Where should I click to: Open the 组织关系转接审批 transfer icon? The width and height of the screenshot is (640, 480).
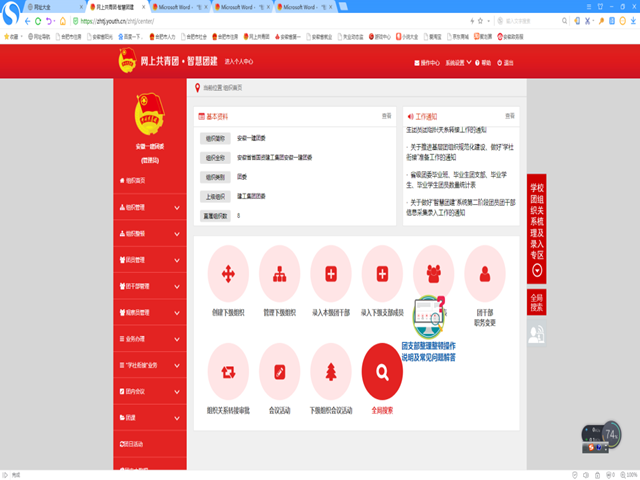tap(228, 371)
